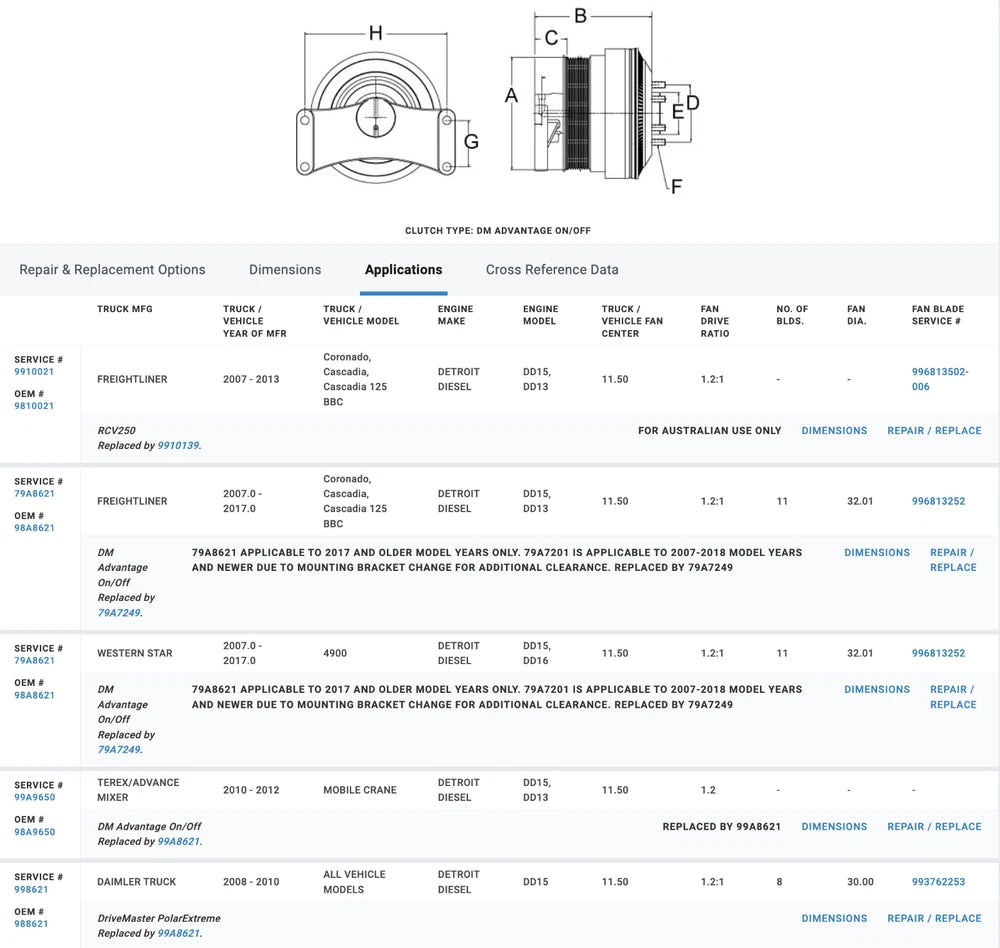Open service number 99A9650 link
This screenshot has width=1000, height=948.
click(34, 798)
